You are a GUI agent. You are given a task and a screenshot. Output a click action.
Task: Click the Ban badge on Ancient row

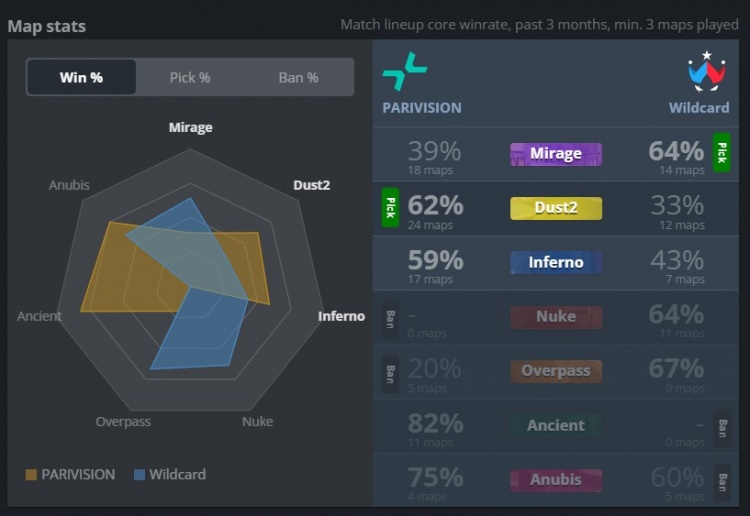pyautogui.click(x=721, y=427)
